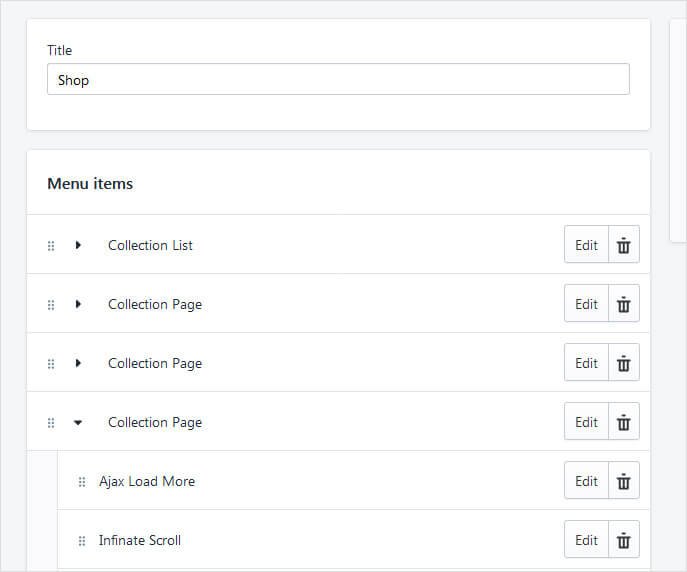Click trash icon on first Collection Page row
The image size is (687, 572).
tap(624, 304)
